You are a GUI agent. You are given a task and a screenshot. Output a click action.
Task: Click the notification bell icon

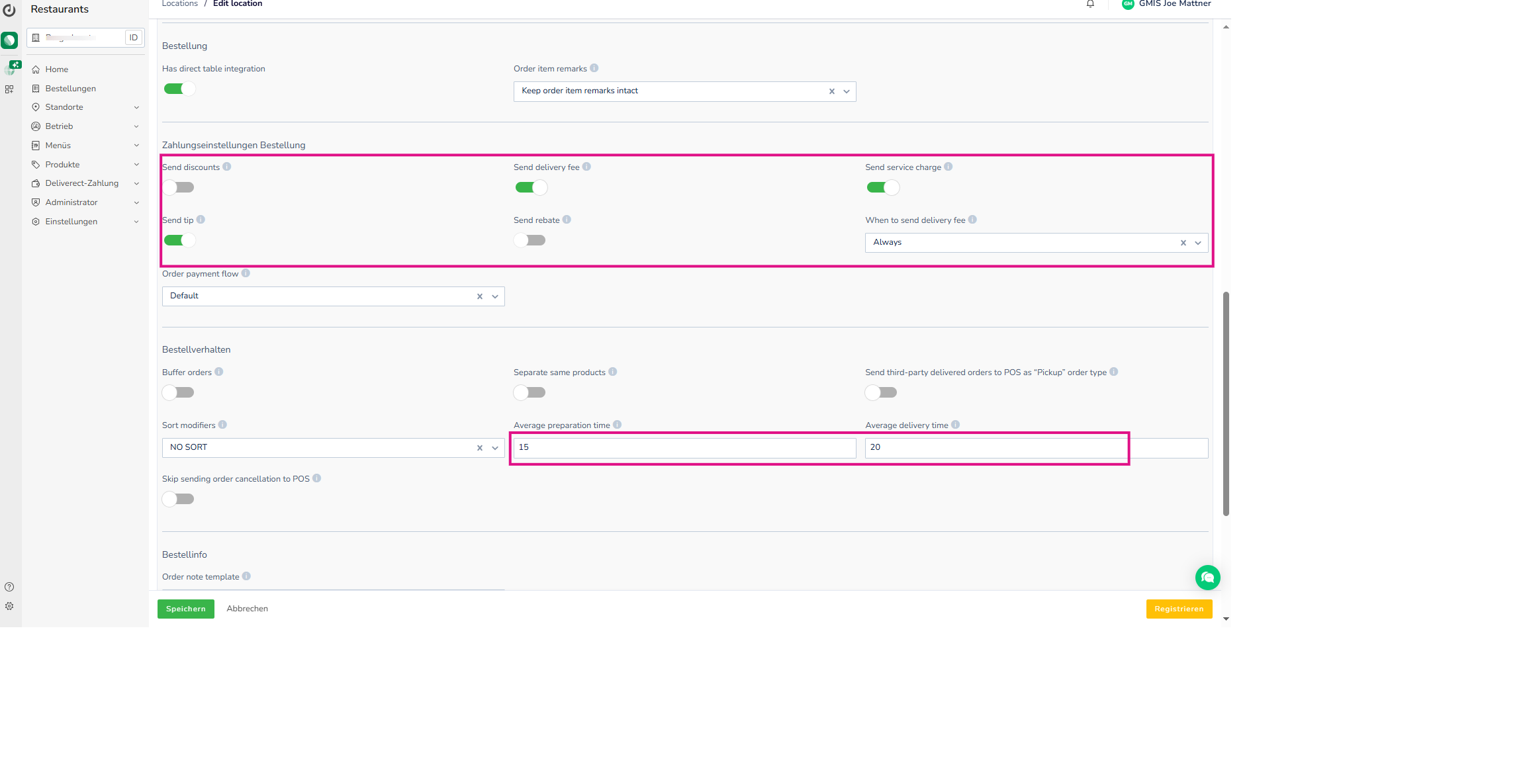(1090, 4)
